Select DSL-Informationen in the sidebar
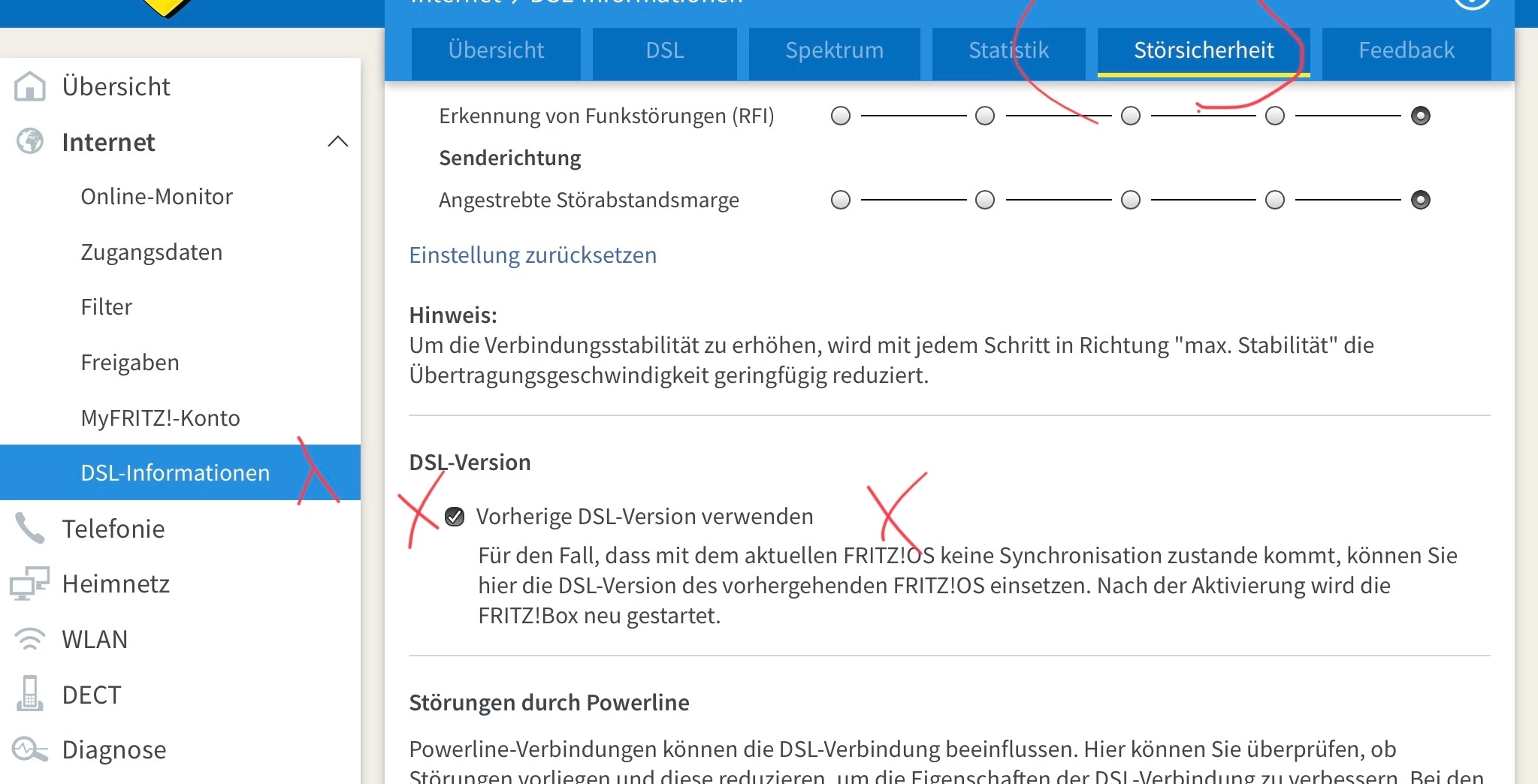The image size is (1538, 784). [180, 472]
